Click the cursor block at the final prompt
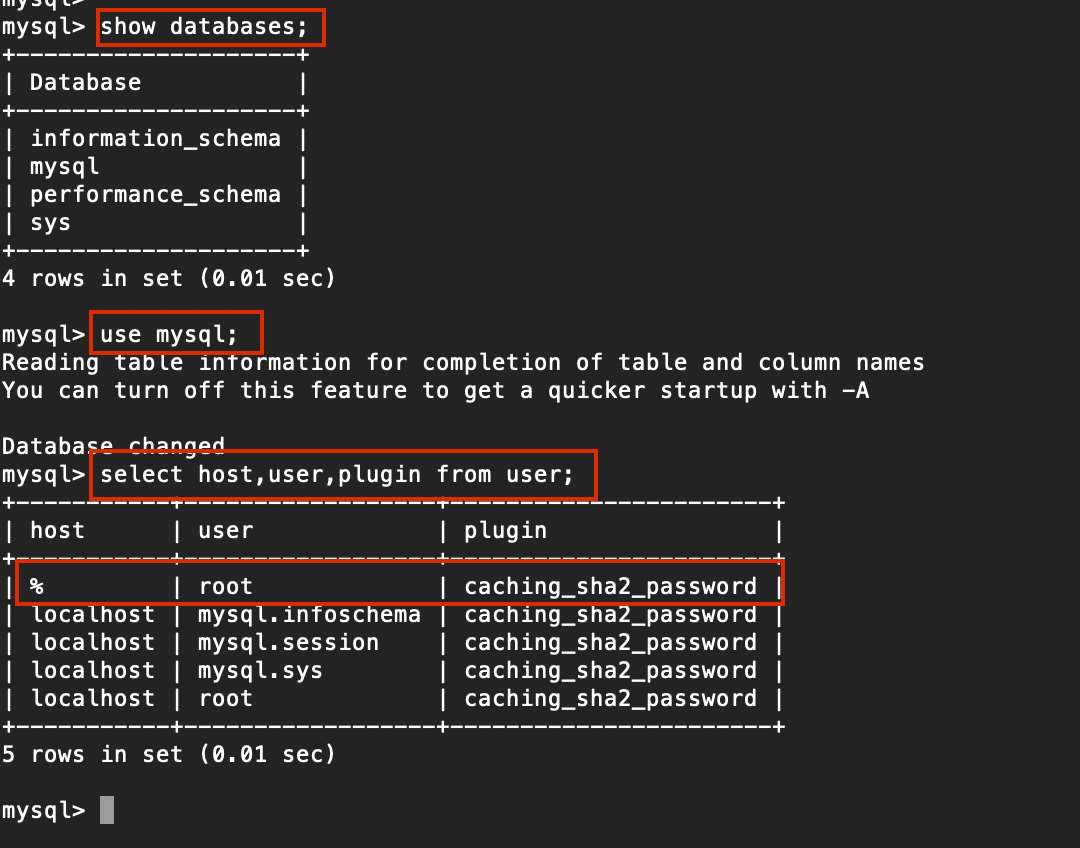Screen dimensions: 1080x848 click(x=107, y=810)
